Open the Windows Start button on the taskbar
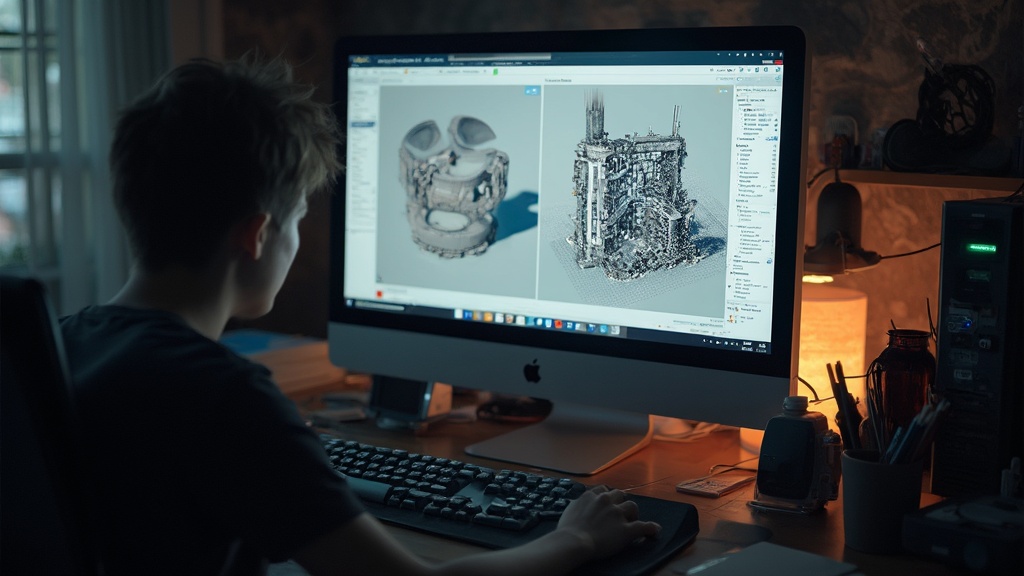 click(x=349, y=302)
